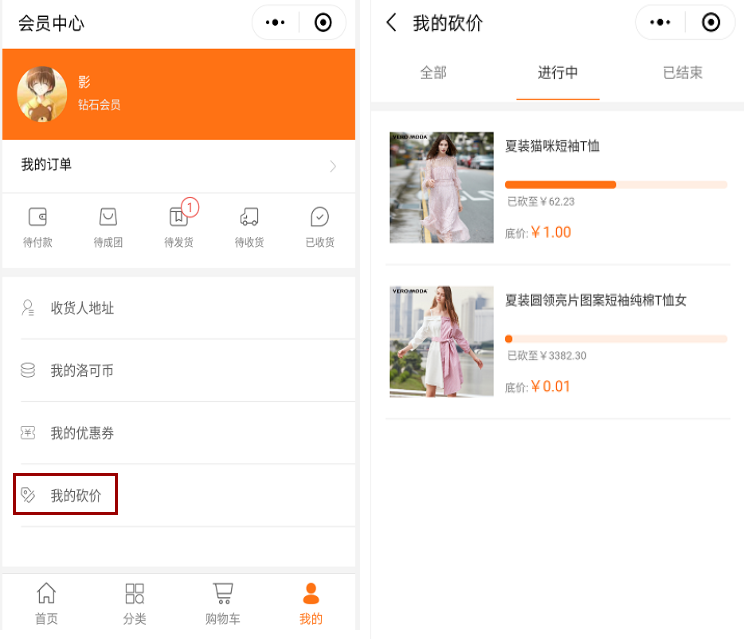Viewport: 744px width, 639px height.
Task: Open 待发货 orders with badge
Action: pyautogui.click(x=179, y=225)
